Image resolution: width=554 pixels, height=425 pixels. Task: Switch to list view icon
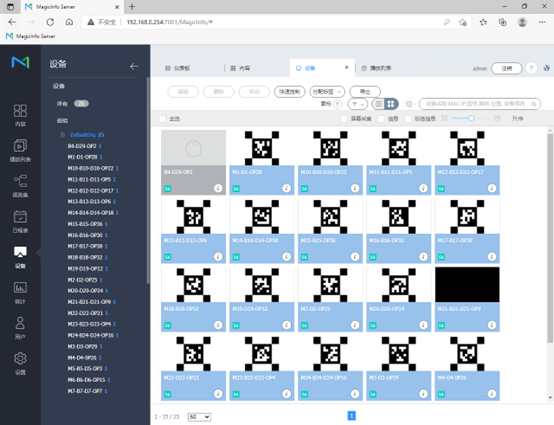tap(379, 104)
